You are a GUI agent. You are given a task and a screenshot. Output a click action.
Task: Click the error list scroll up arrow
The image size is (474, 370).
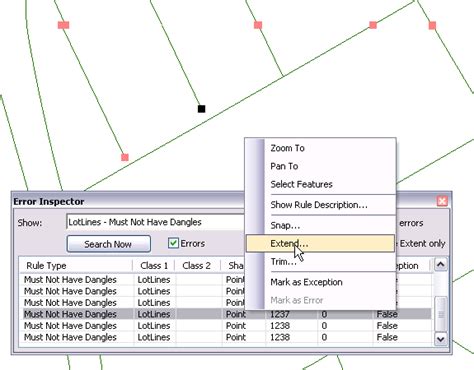pos(441,265)
